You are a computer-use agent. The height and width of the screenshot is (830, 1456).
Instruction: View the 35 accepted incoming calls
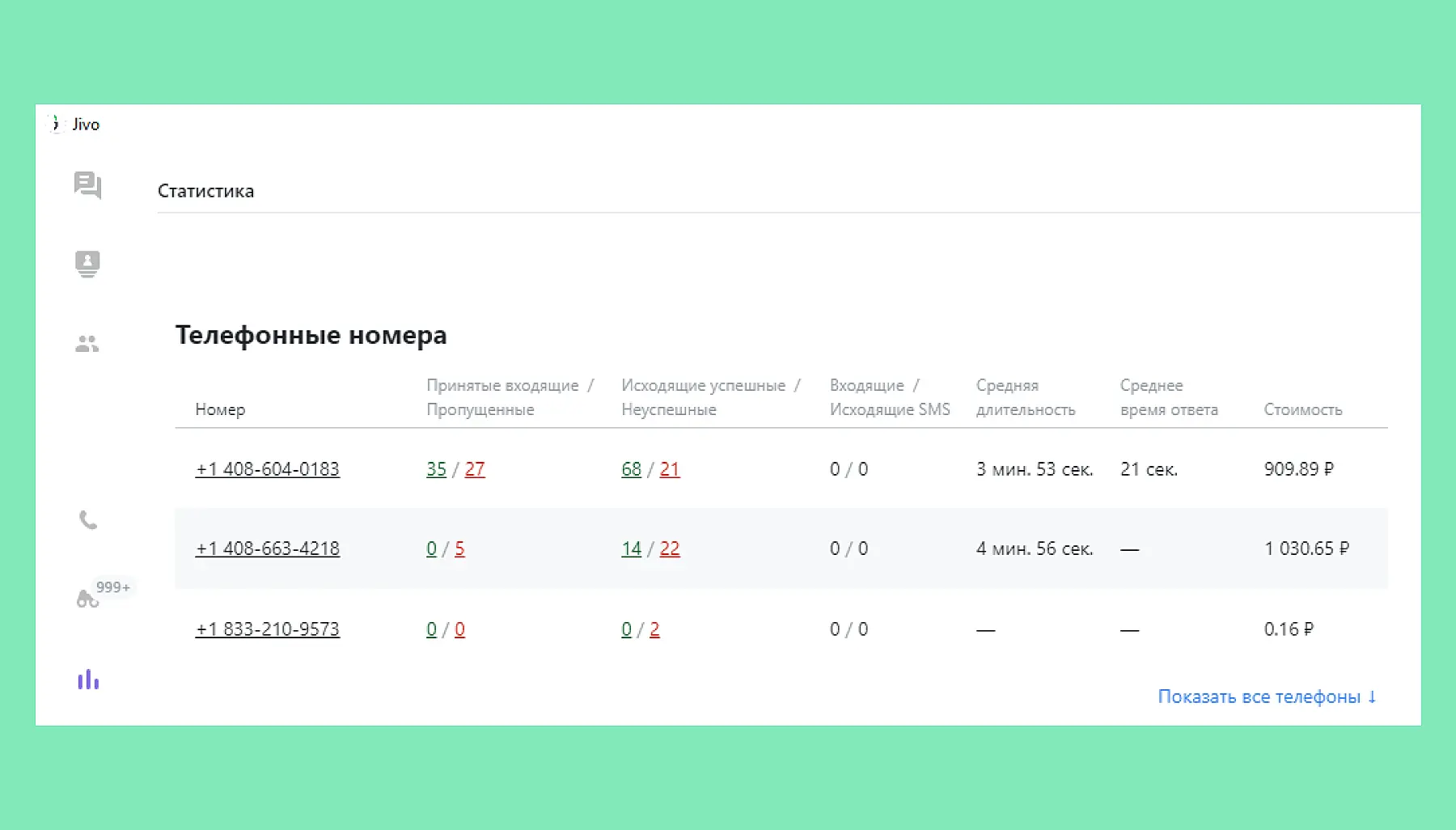[436, 469]
